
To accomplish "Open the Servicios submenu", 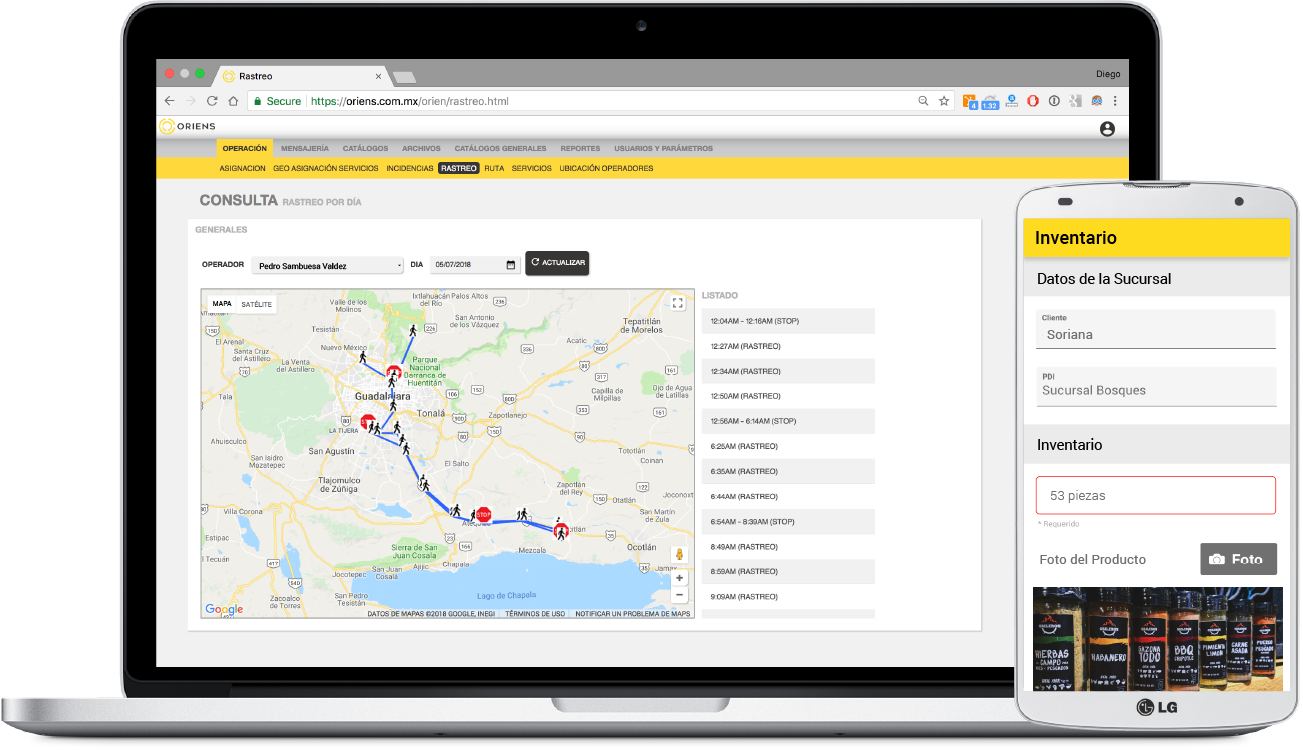I will click(x=532, y=169).
